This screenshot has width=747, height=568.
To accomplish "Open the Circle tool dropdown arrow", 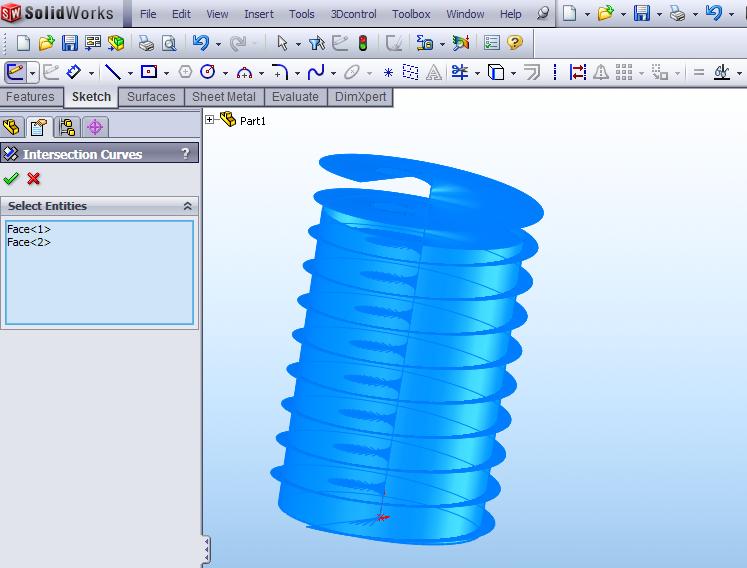I will pyautogui.click(x=225, y=74).
